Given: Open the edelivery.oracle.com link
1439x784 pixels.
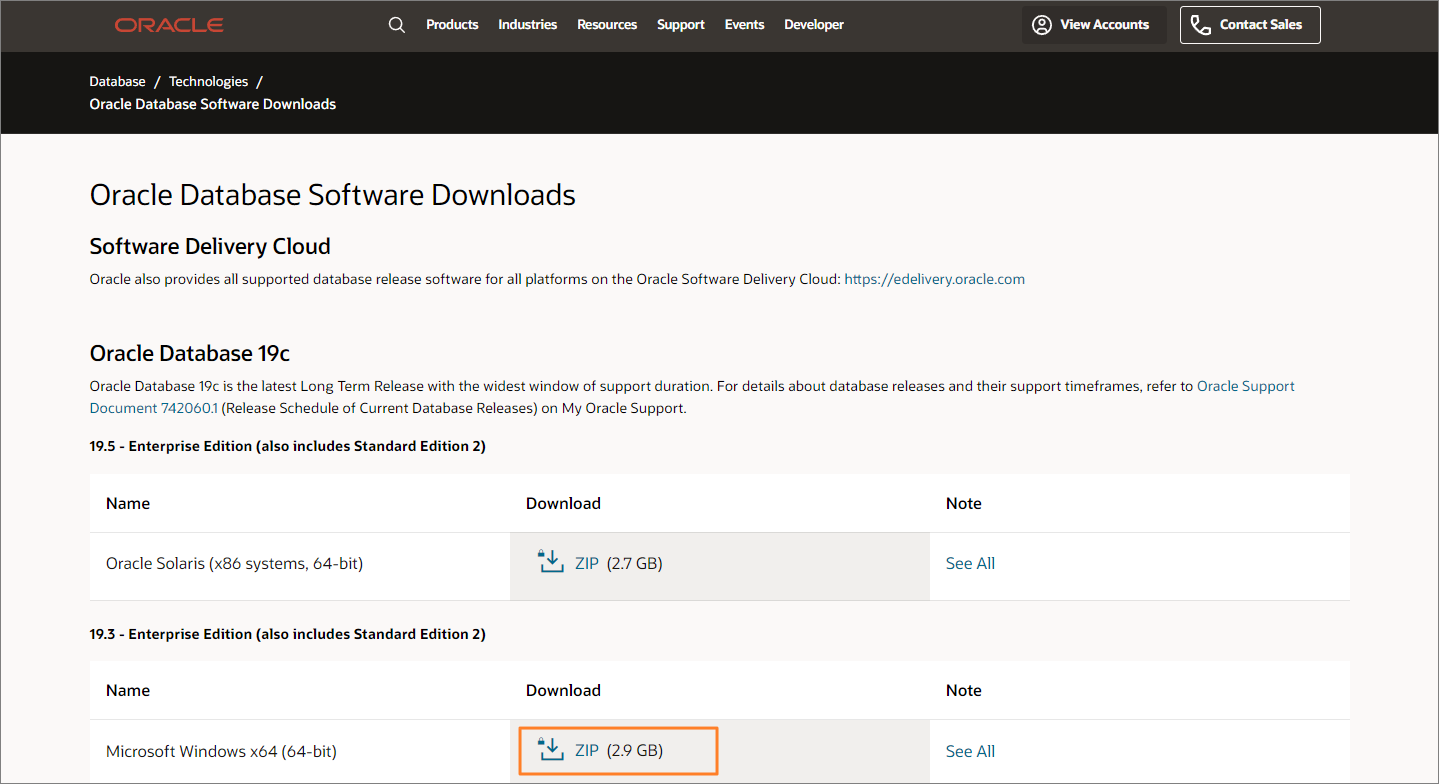Looking at the screenshot, I should point(934,279).
